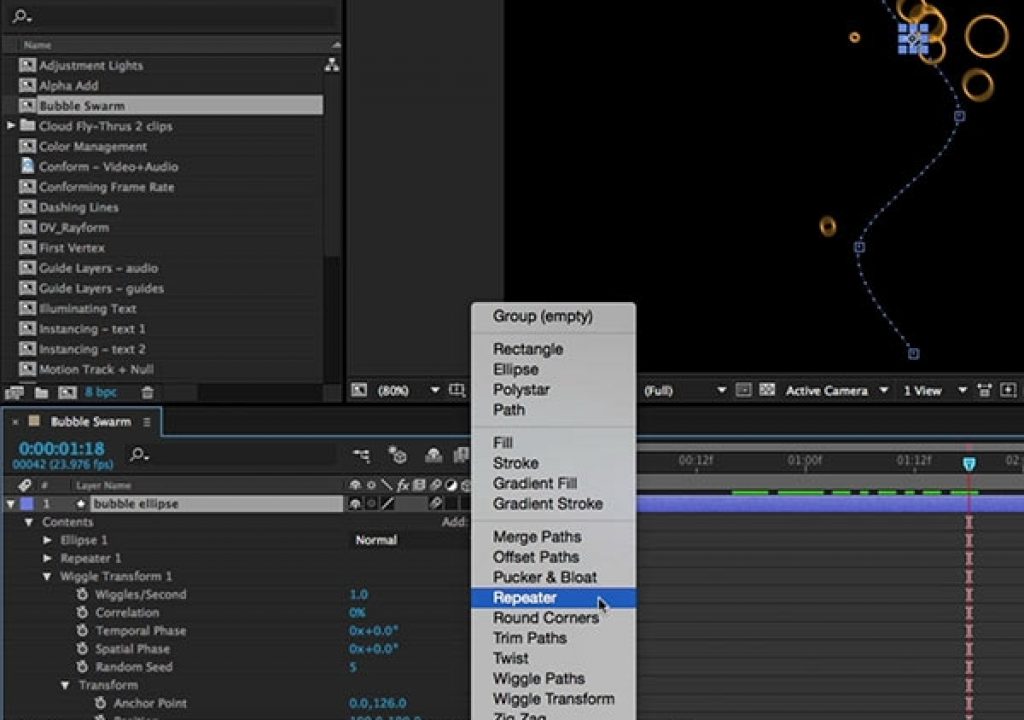This screenshot has height=720, width=1024.
Task: Collapse the Transform group under Wiggle Transform
Action: [x=65, y=685]
